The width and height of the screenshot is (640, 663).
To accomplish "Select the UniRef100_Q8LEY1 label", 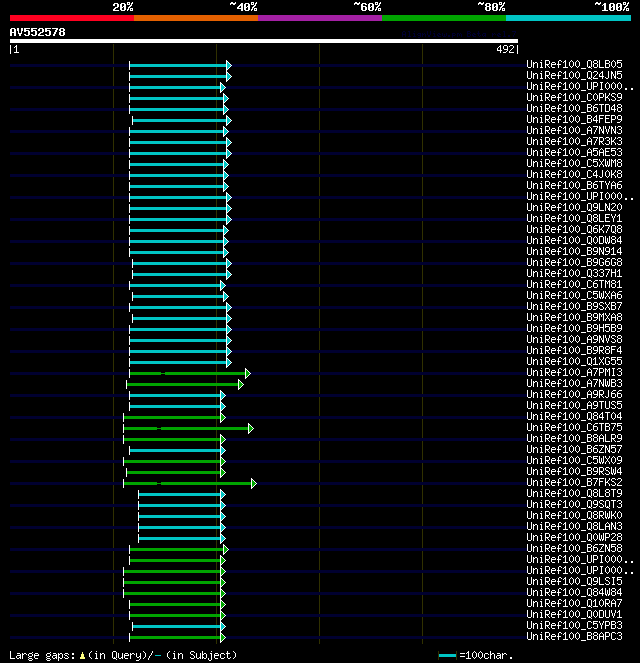I will 574,218.
